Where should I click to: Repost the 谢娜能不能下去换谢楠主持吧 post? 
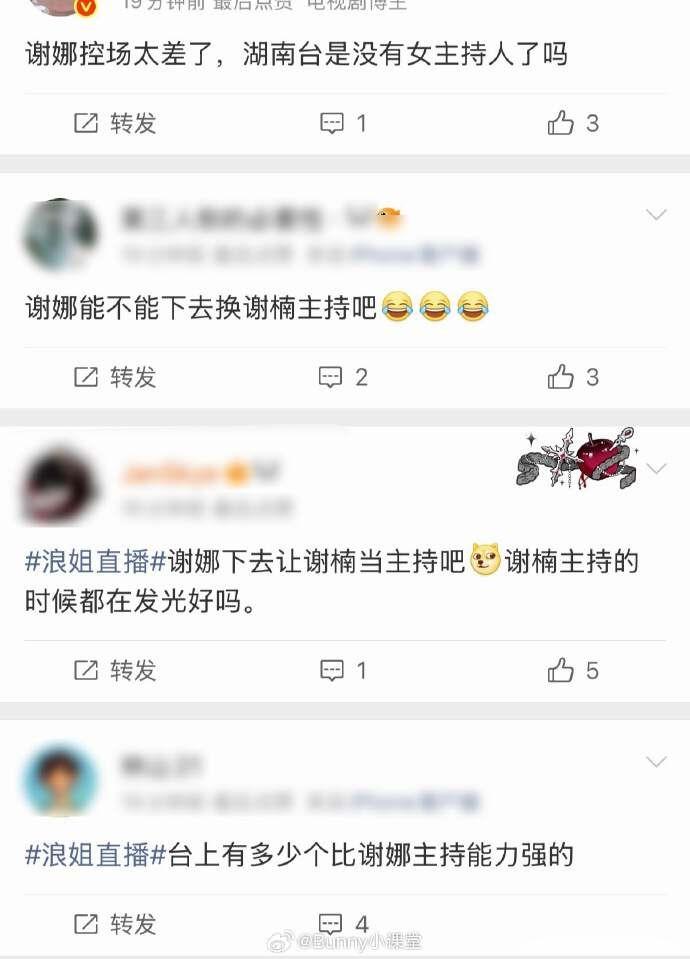point(115,377)
